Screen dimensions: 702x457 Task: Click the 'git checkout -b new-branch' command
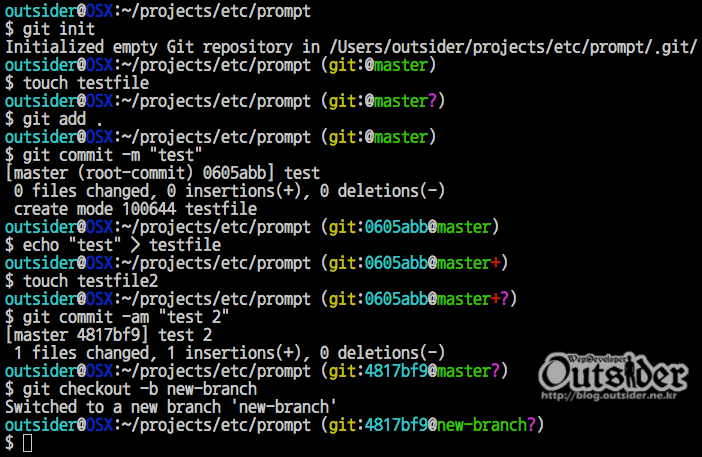coord(140,389)
